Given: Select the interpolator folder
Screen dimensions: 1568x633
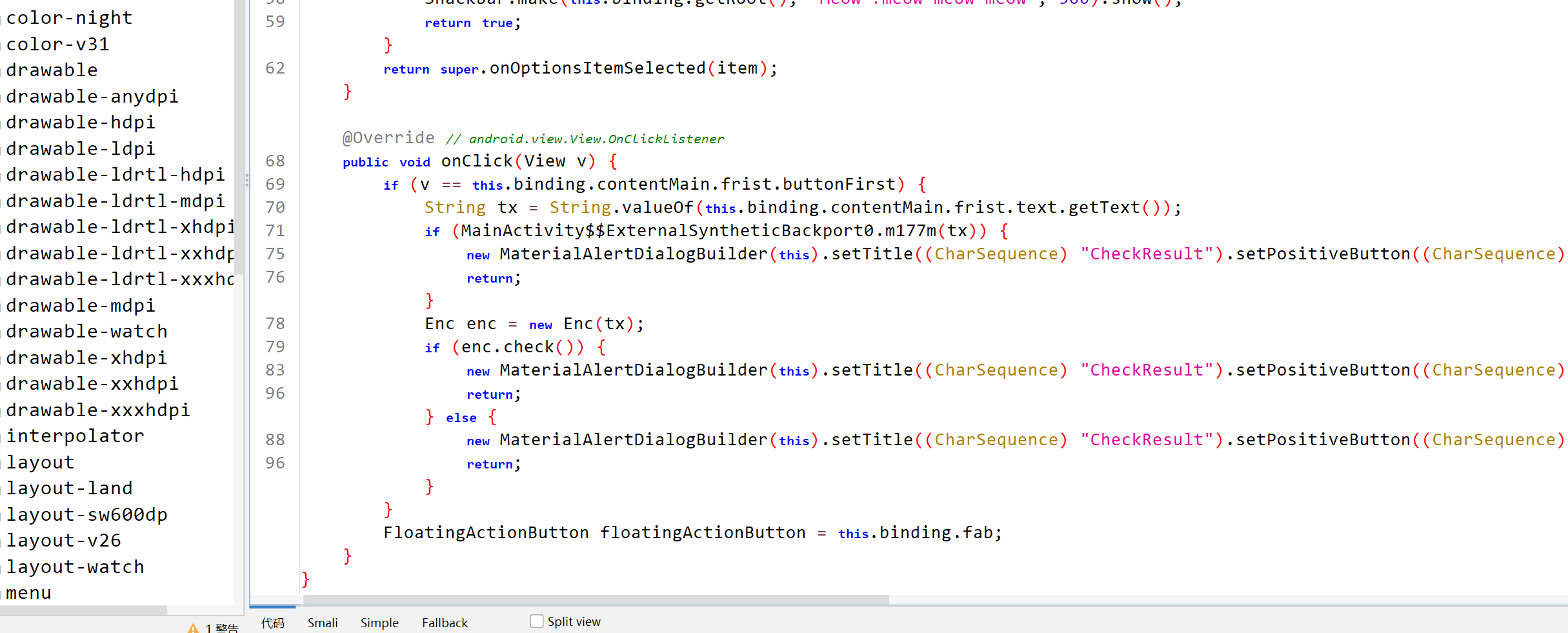Looking at the screenshot, I should tap(75, 436).
